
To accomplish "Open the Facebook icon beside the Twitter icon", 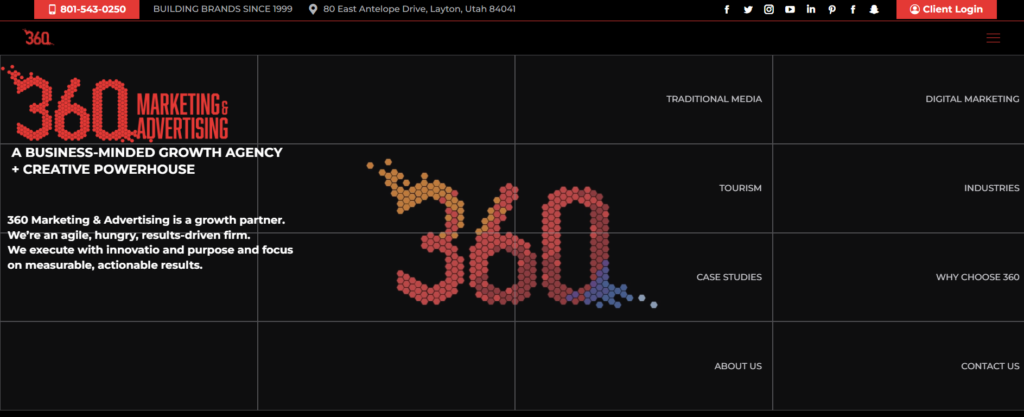I will (727, 9).
